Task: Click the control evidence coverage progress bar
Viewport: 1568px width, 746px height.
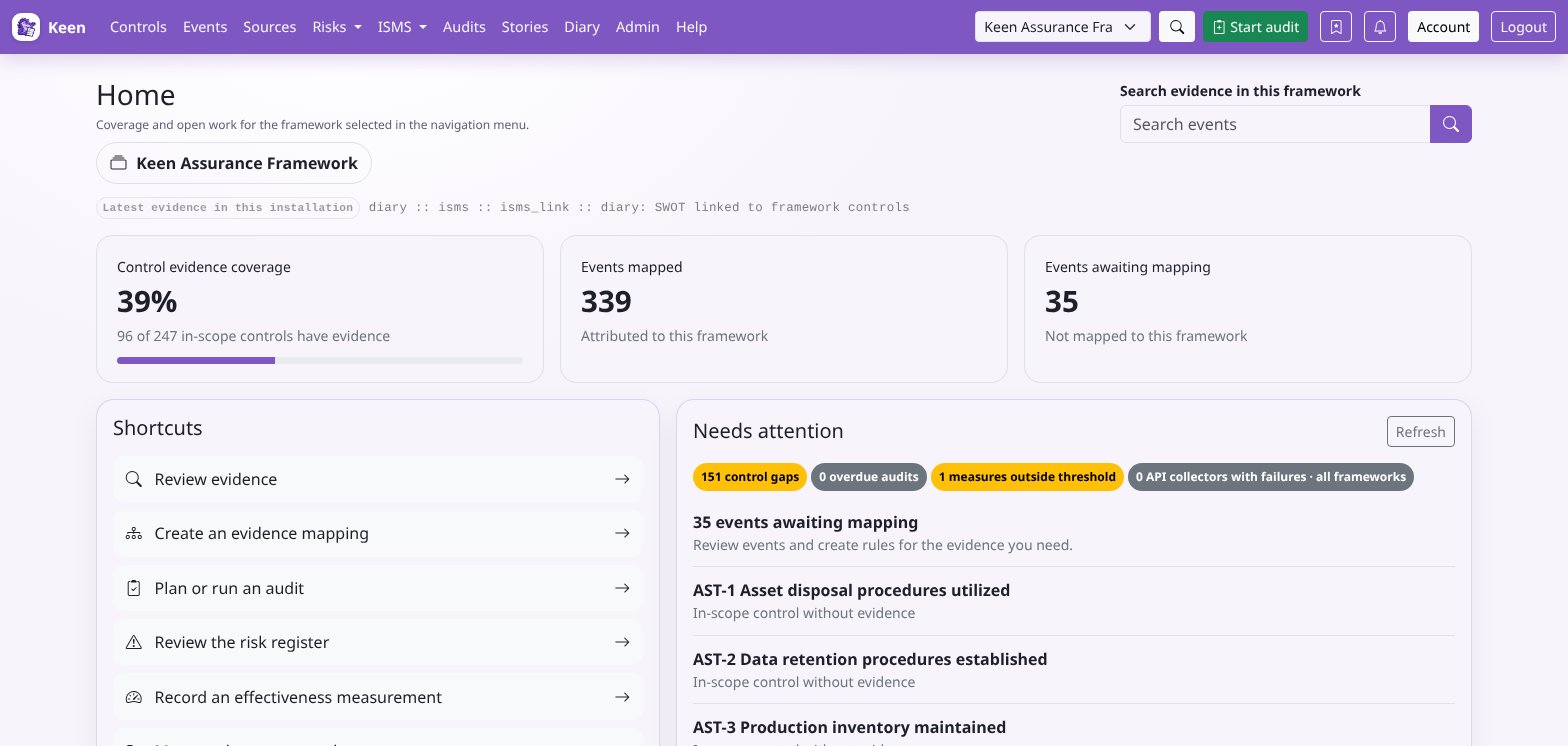Action: coord(320,360)
